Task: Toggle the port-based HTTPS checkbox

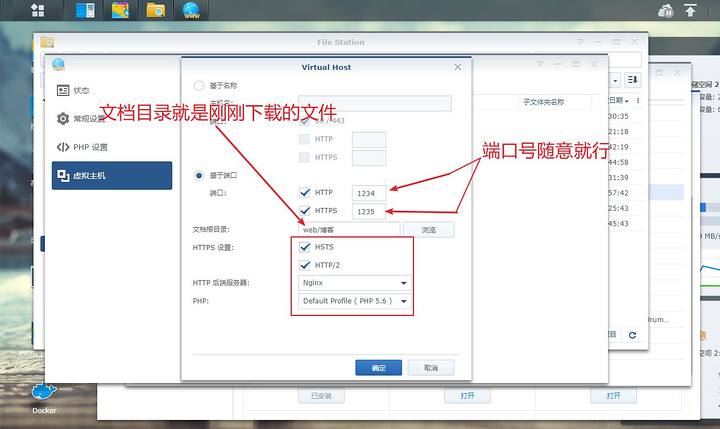Action: click(304, 211)
